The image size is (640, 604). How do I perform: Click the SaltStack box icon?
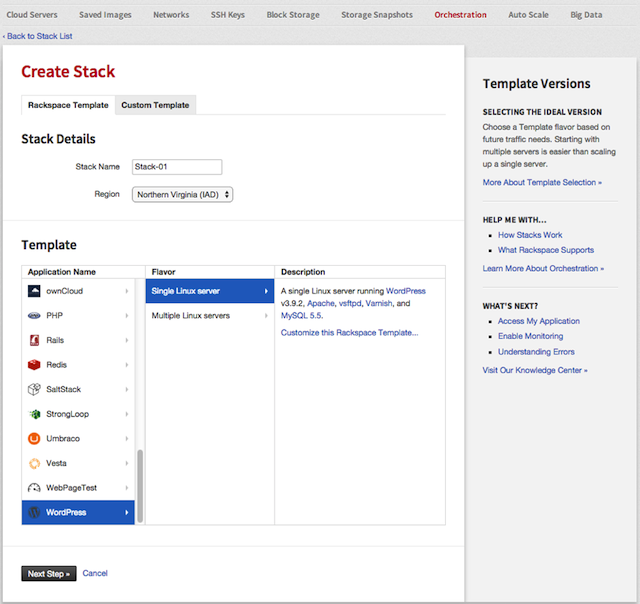34,389
